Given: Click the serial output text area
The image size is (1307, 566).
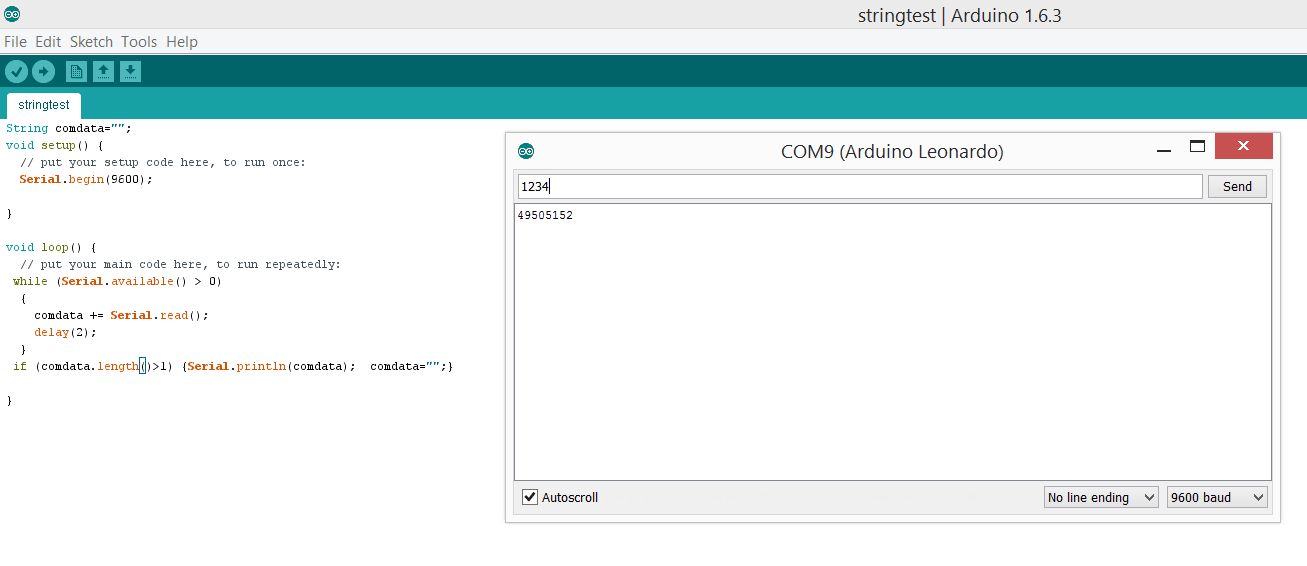Looking at the screenshot, I should point(893,342).
